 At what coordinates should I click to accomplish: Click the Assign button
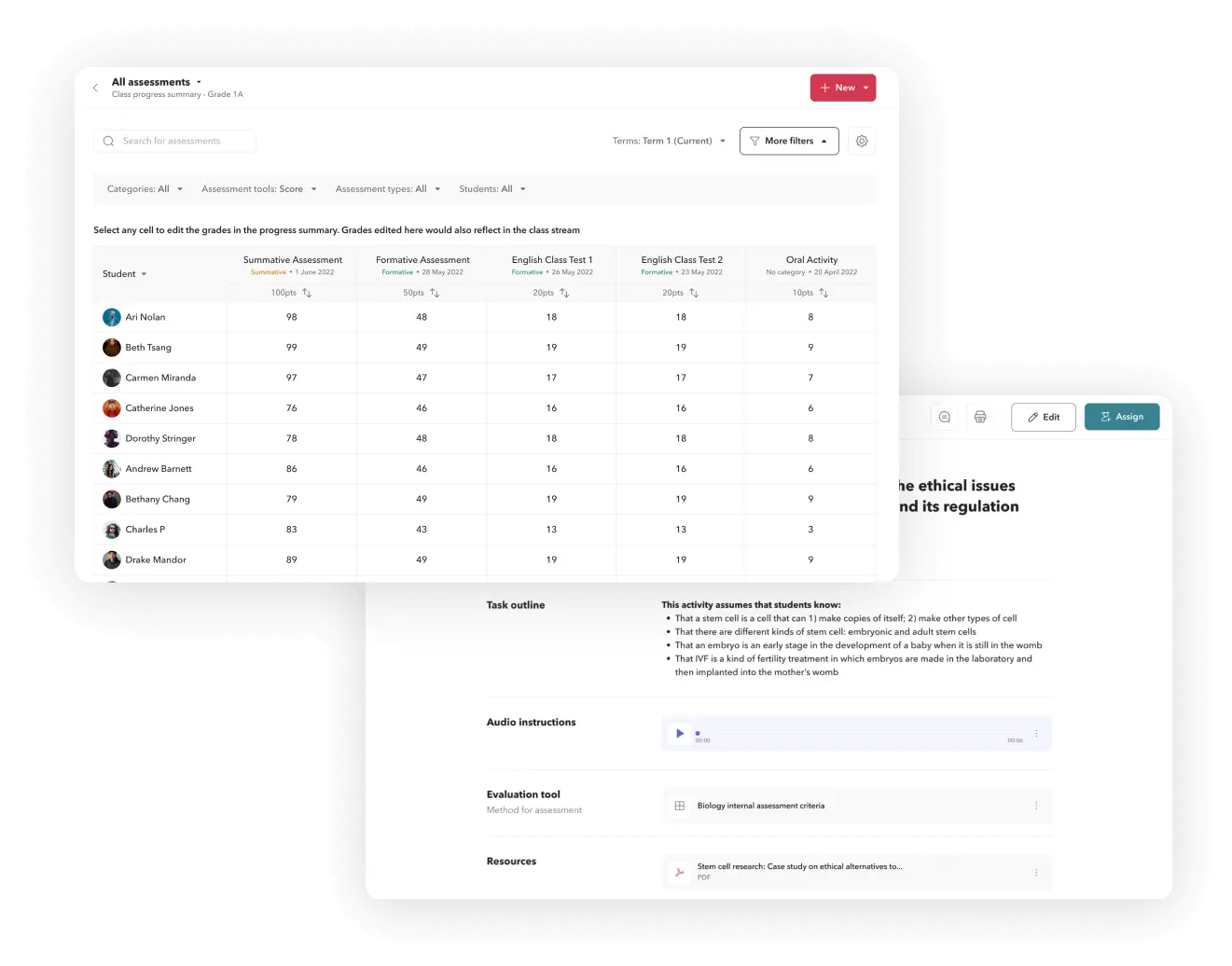[x=1122, y=417]
